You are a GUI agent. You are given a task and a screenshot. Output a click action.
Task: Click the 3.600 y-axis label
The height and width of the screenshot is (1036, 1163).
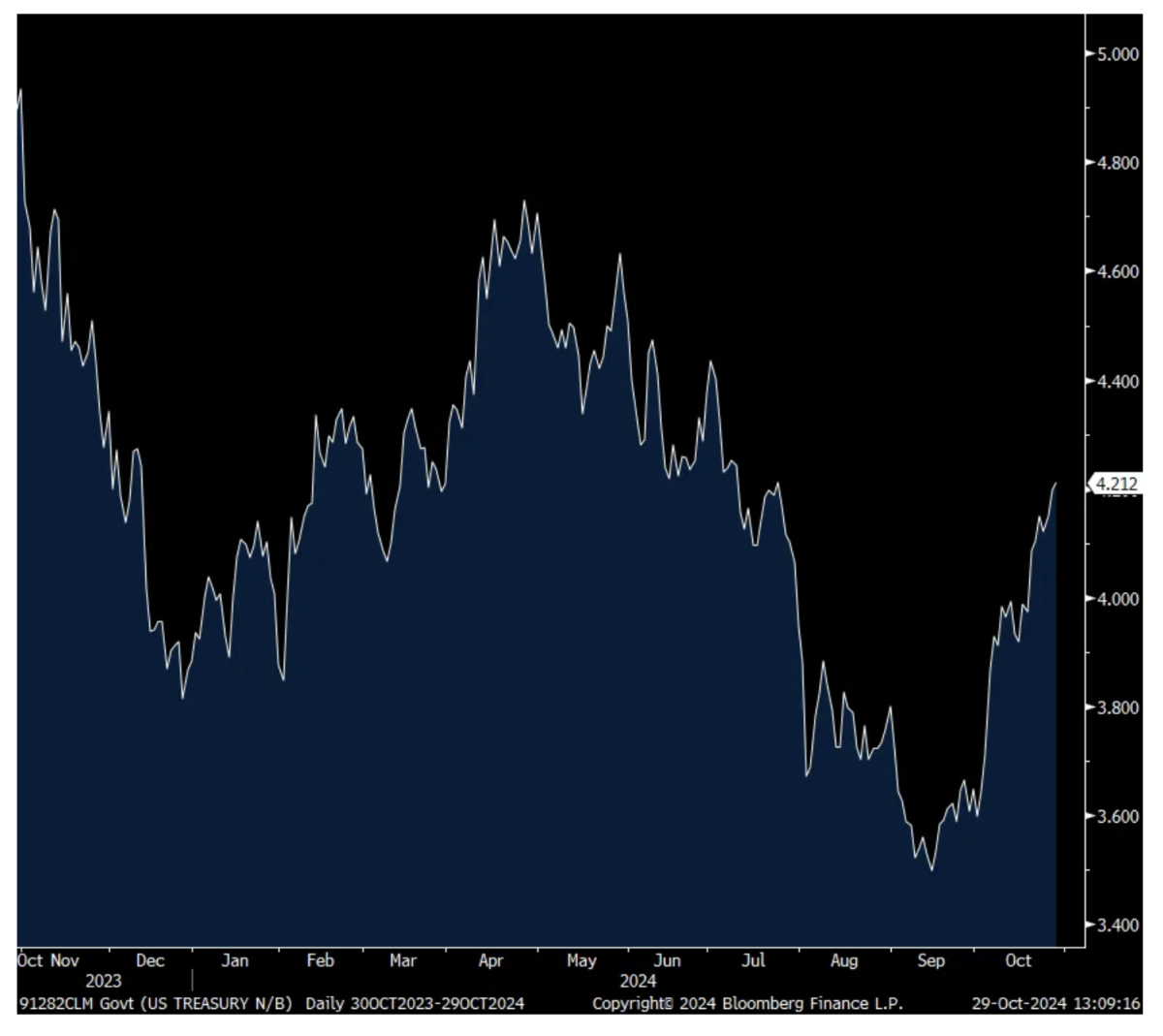pyautogui.click(x=1117, y=817)
